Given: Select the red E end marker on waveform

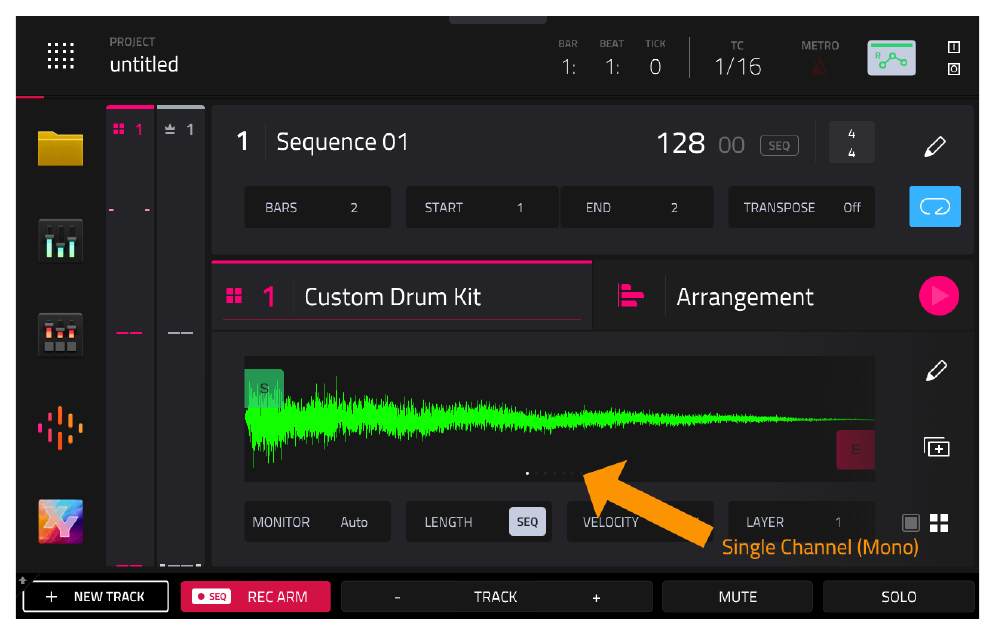Looking at the screenshot, I should click(856, 450).
